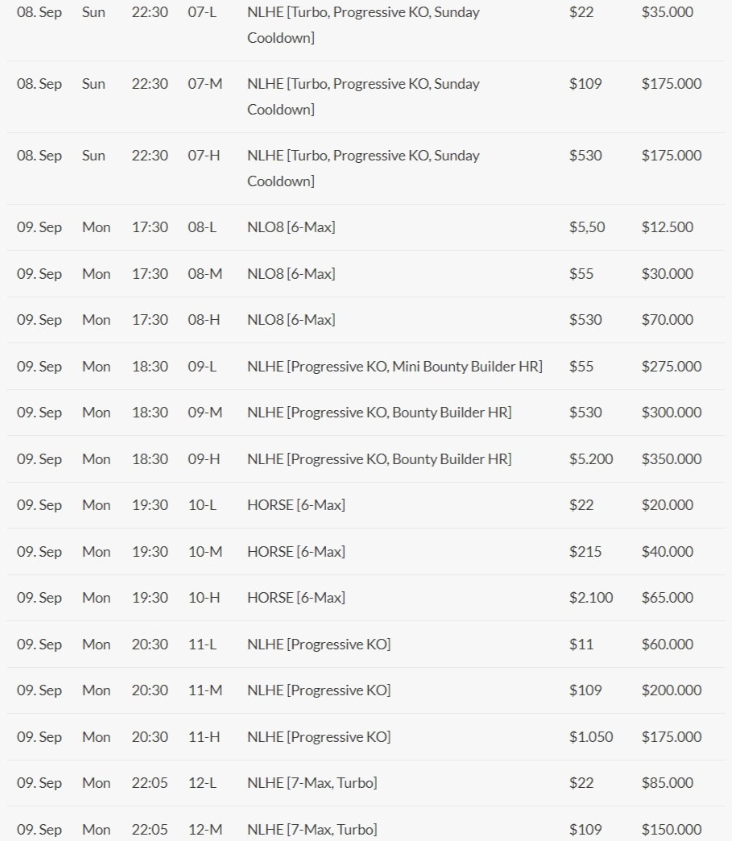This screenshot has width=732, height=841.
Task: Click the 10-L HORSE [6-Max] event name
Action: (296, 505)
